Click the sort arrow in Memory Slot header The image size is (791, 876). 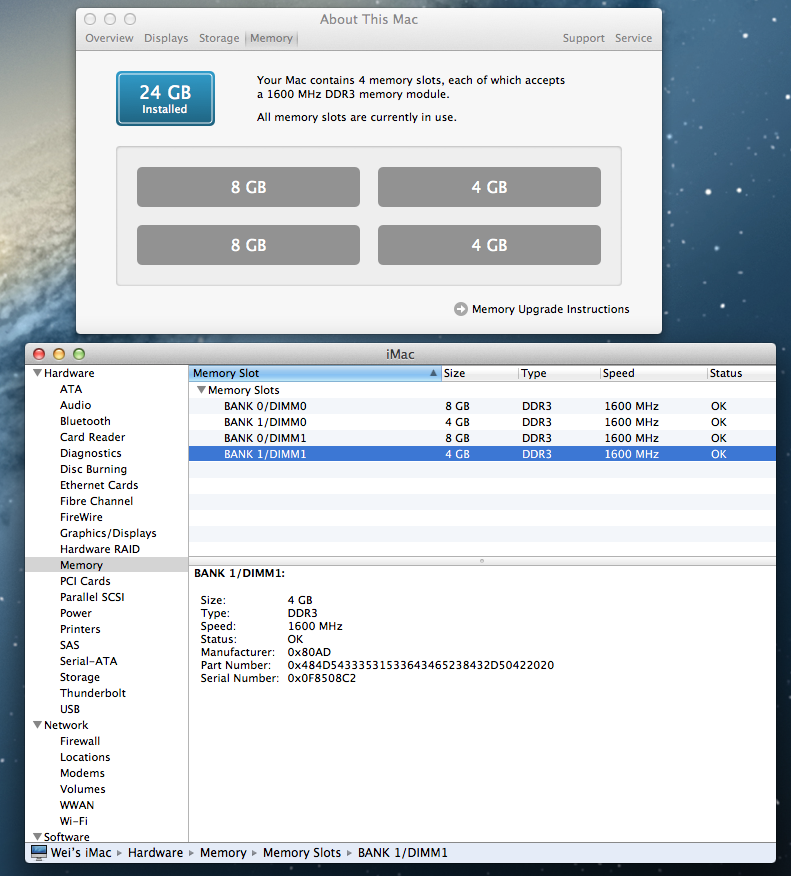tap(433, 373)
